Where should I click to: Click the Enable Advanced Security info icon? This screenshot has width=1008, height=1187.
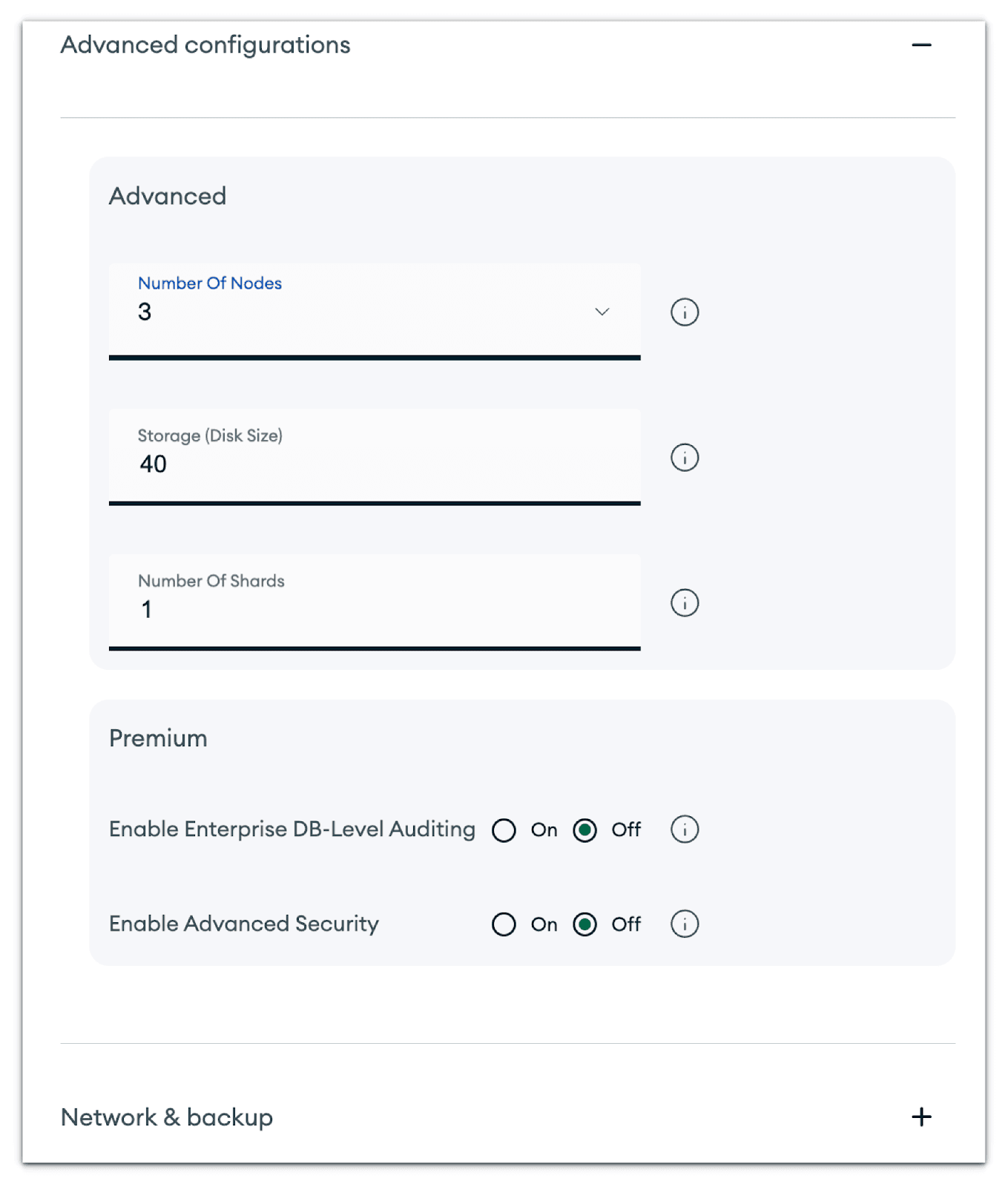coord(683,924)
